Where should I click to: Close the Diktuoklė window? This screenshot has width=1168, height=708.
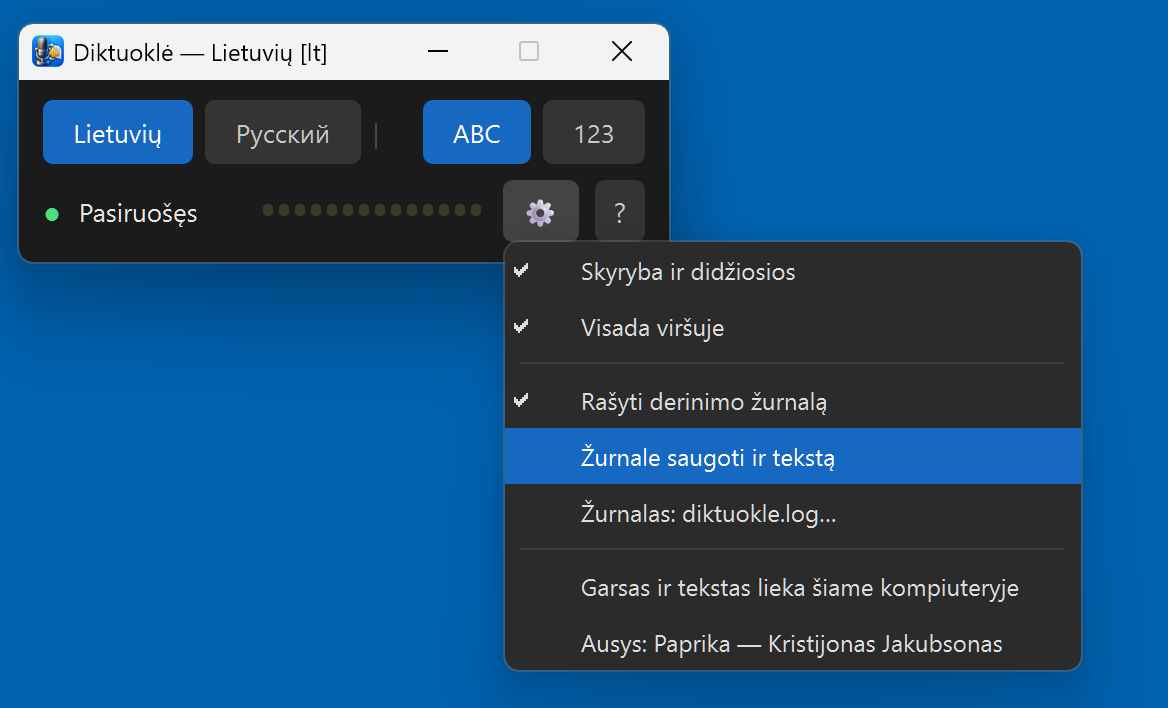pos(622,51)
